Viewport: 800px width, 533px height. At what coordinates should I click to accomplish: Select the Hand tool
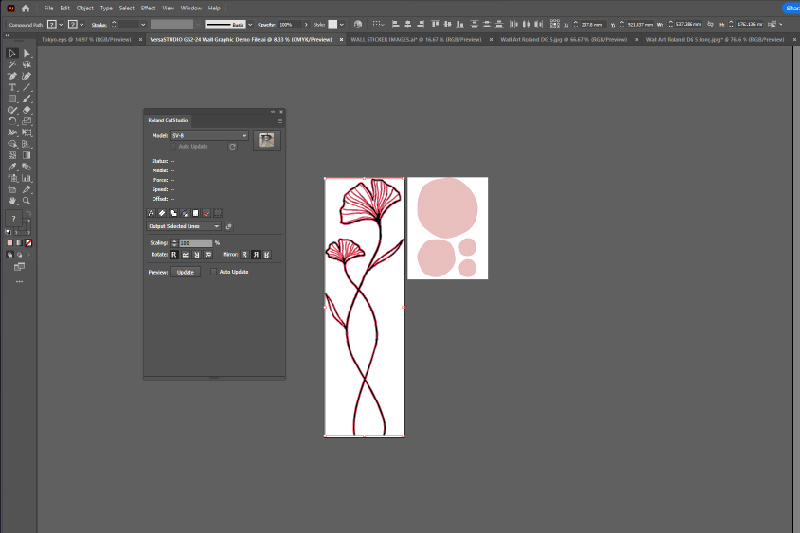12,200
